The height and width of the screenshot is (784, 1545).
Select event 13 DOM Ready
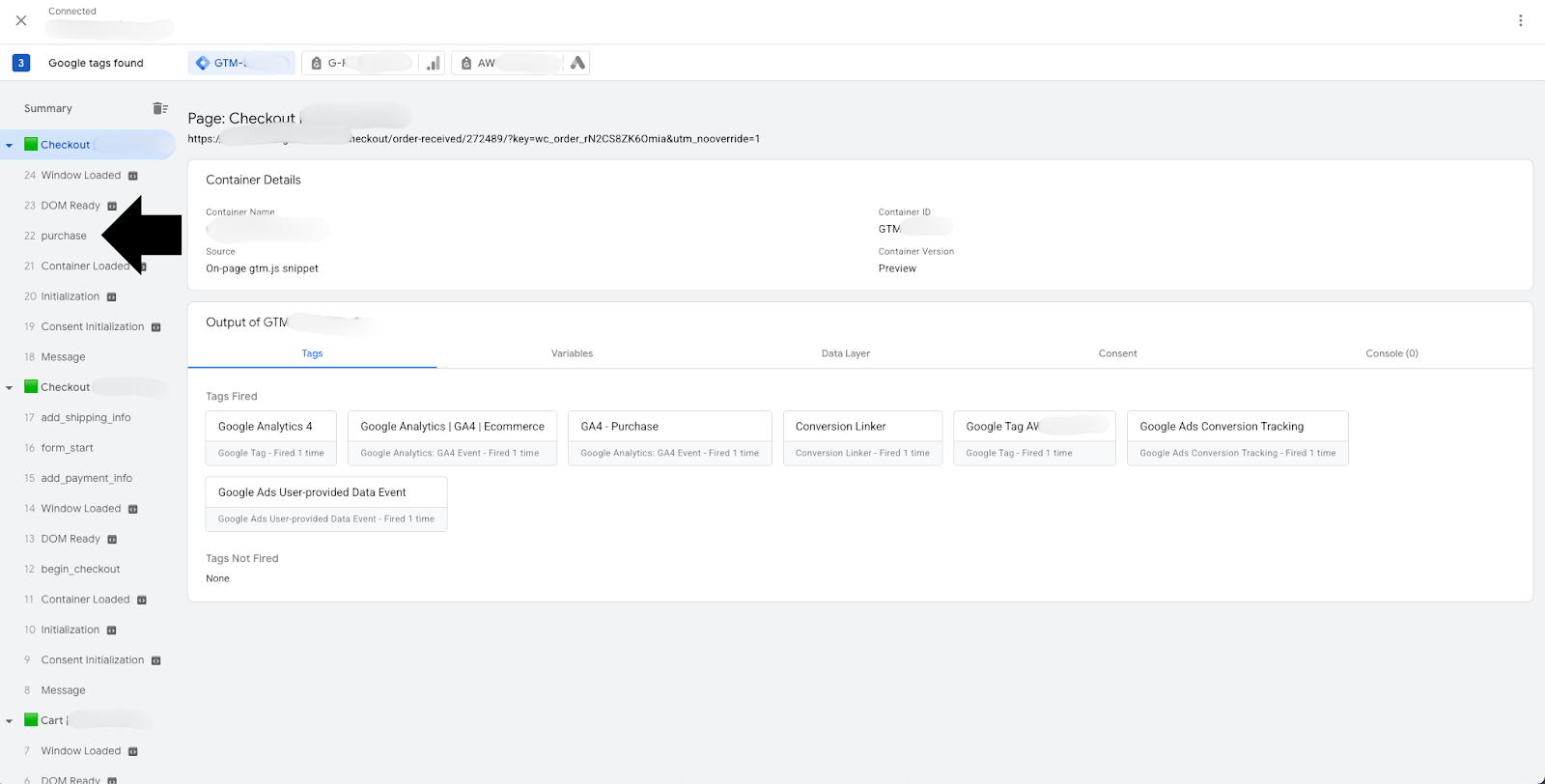[70, 539]
